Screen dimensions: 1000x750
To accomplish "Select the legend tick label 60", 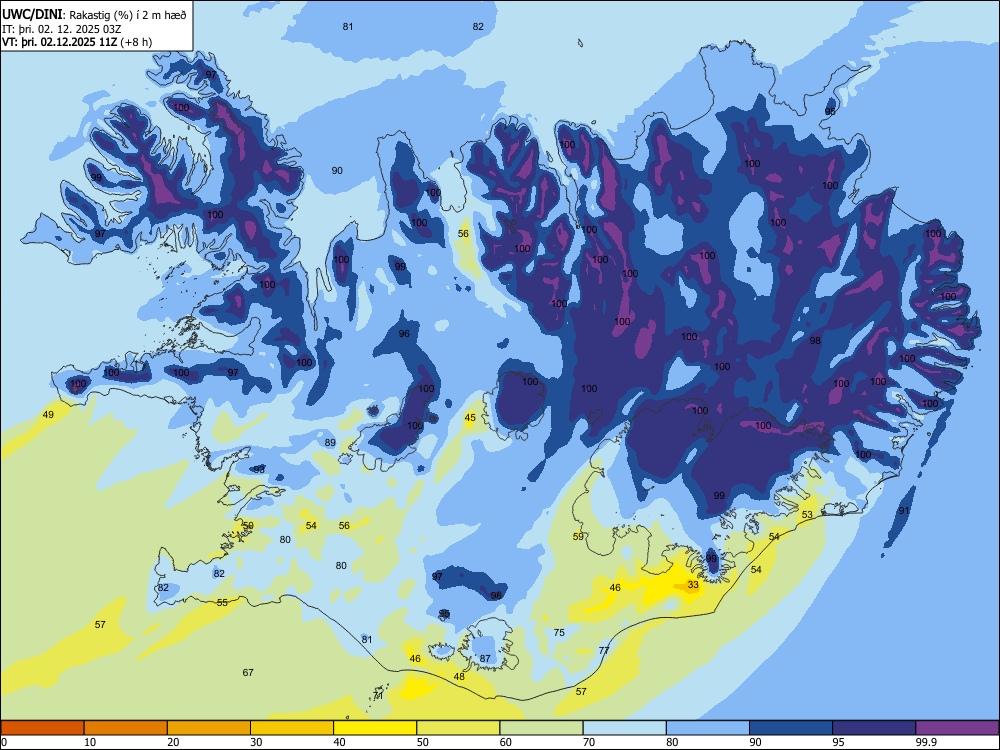I will tap(505, 742).
